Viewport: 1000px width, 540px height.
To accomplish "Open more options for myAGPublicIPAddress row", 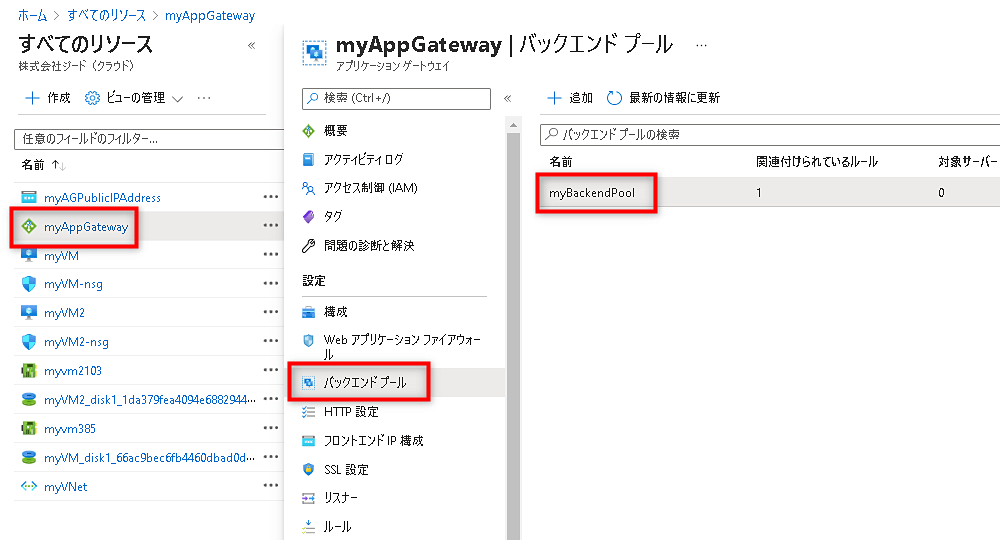I will [271, 197].
